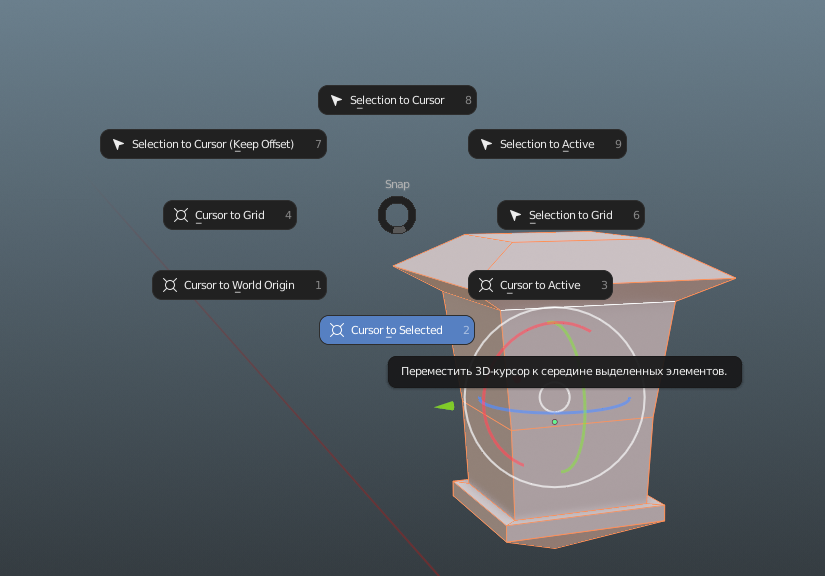Click Cursor to Grid option
The image size is (825, 576).
click(230, 215)
